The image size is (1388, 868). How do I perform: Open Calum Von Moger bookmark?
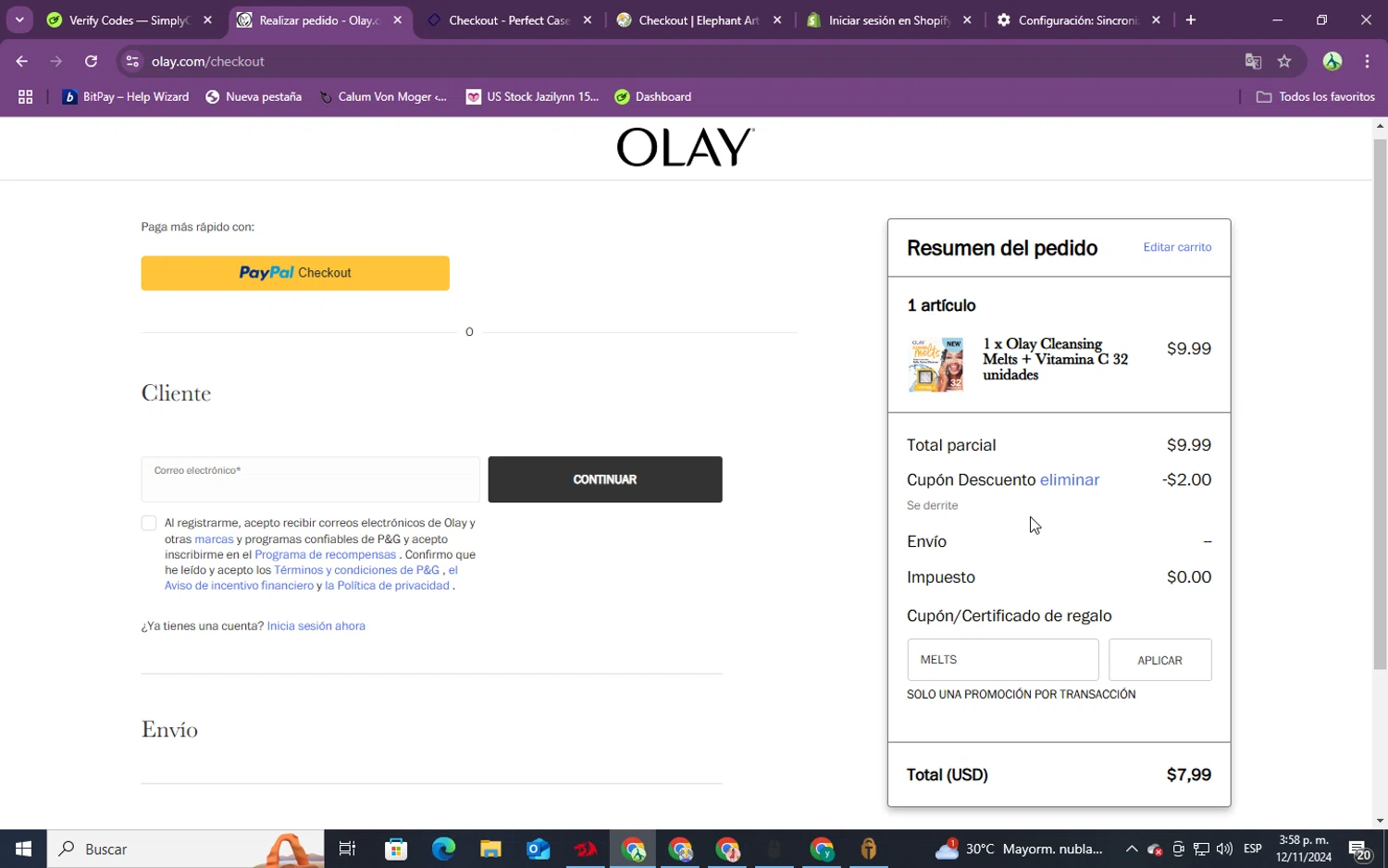pos(382,96)
